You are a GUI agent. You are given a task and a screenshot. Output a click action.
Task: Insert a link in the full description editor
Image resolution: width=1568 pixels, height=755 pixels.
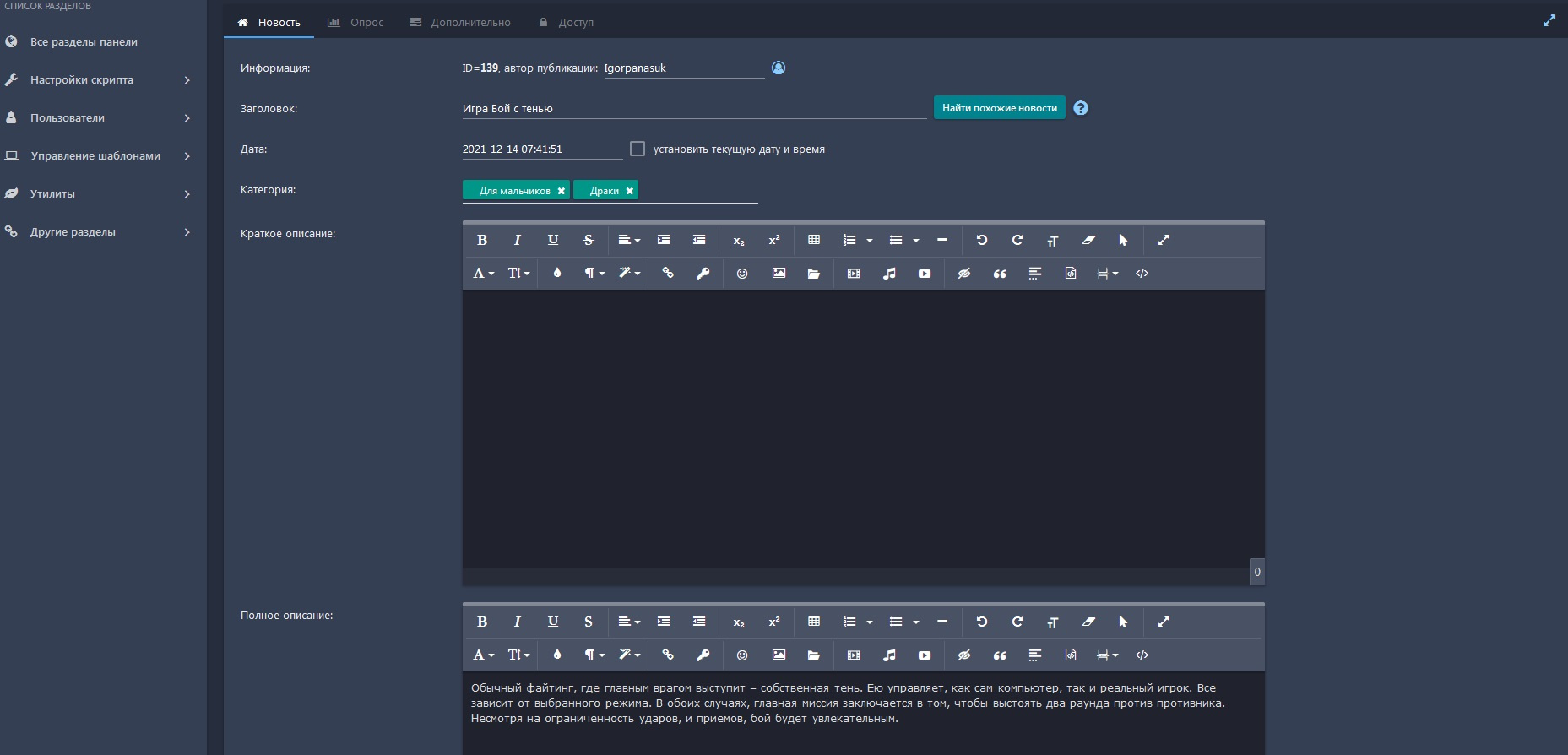point(668,655)
